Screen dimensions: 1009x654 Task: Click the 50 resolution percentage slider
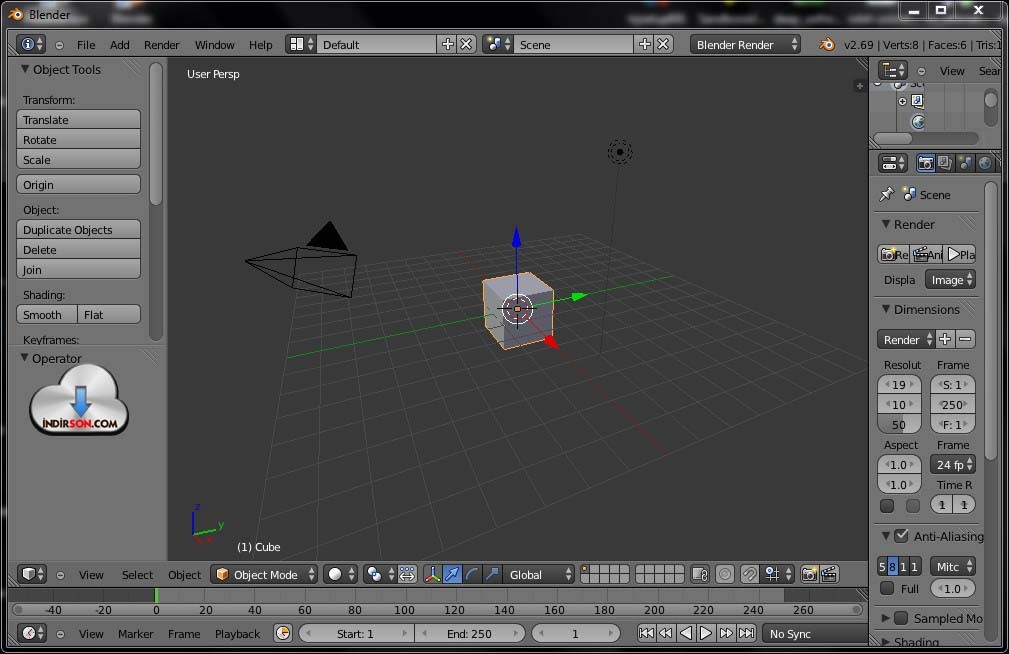point(900,424)
